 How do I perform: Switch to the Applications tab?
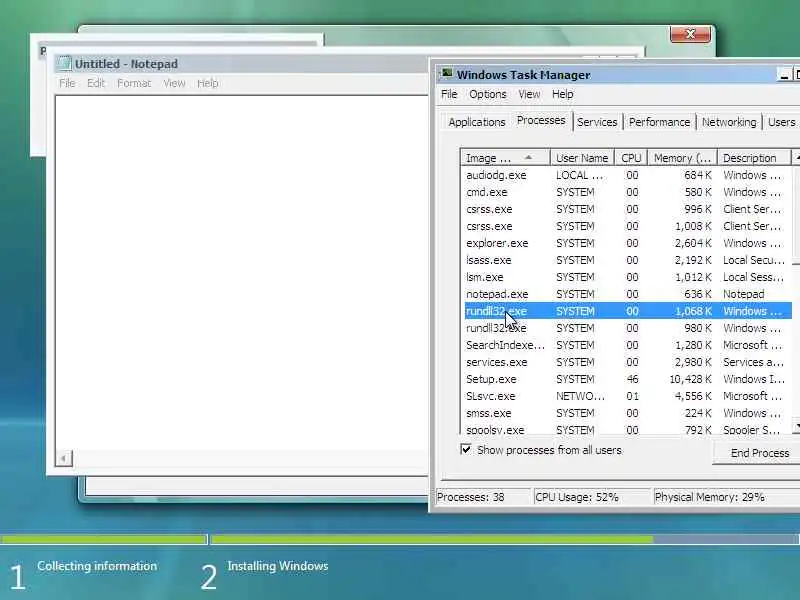(x=477, y=122)
